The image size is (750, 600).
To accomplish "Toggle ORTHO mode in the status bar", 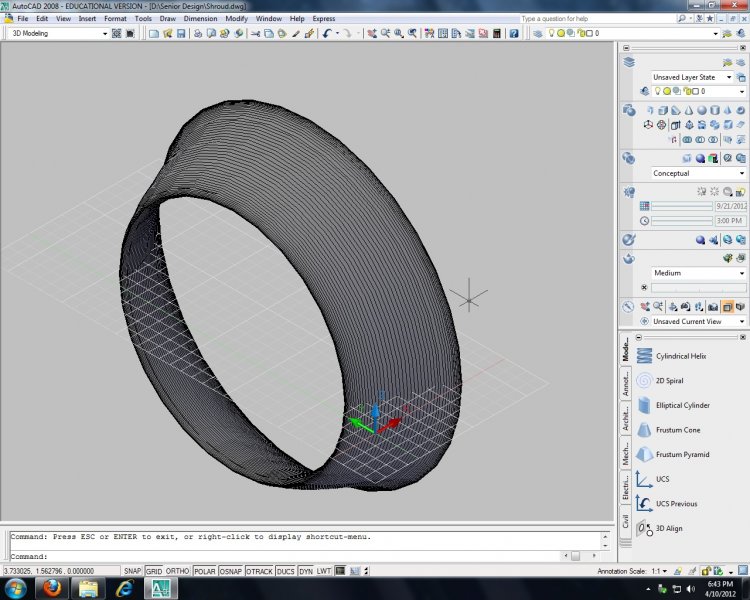I will [x=178, y=571].
